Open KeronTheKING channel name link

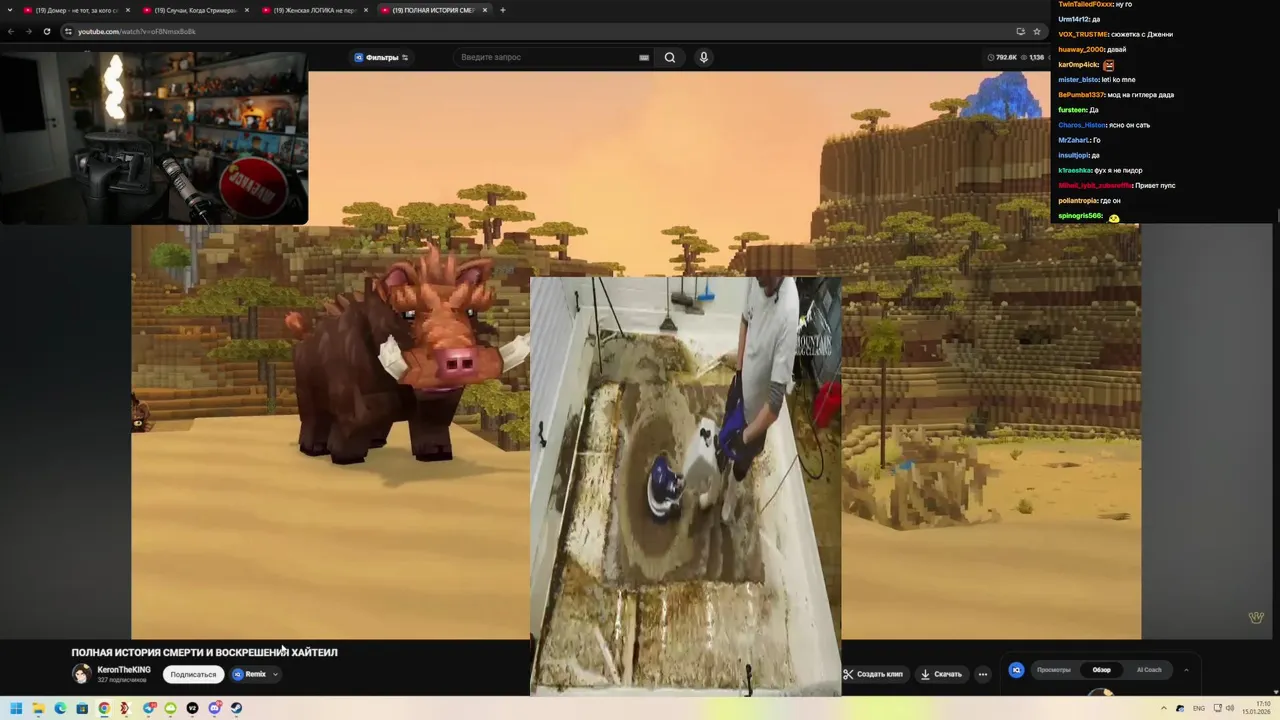point(124,670)
